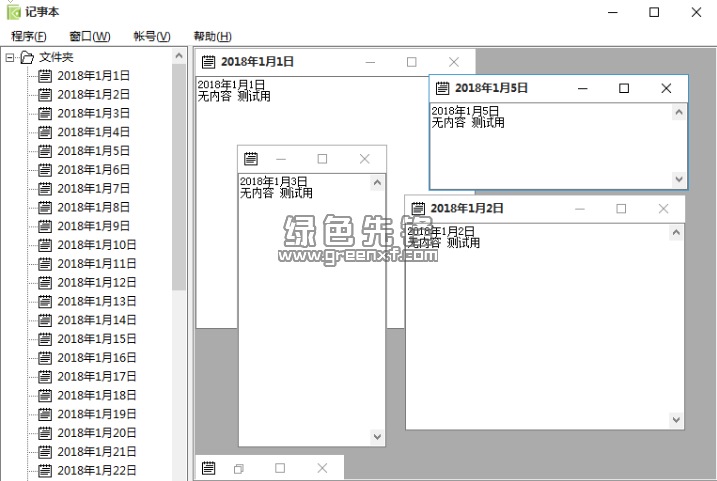Click title bar icon of 2018年1月5日 window
The width and height of the screenshot is (717, 481).
tap(442, 88)
